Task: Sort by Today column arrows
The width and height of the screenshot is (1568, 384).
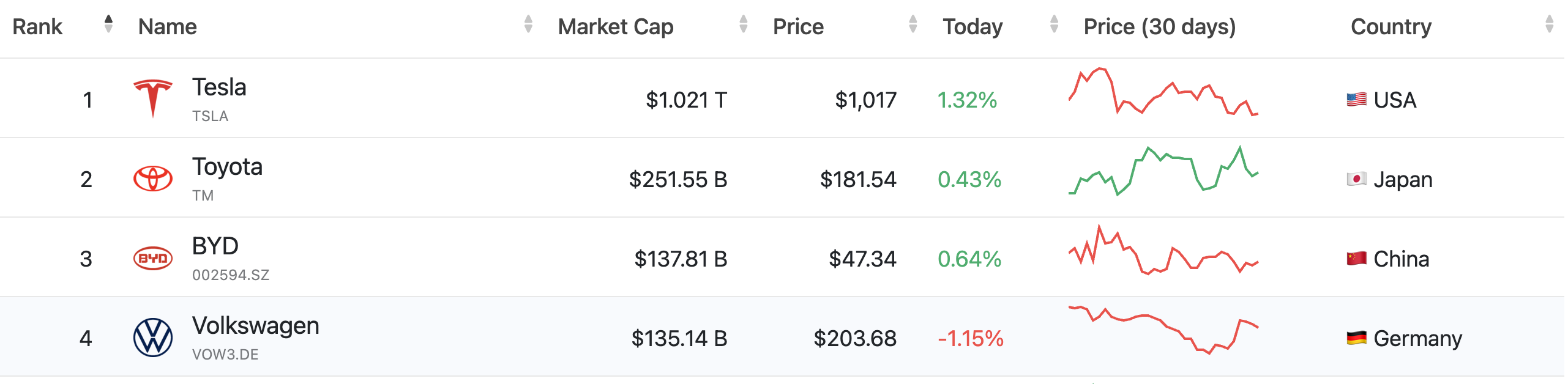Action: click(x=1054, y=24)
